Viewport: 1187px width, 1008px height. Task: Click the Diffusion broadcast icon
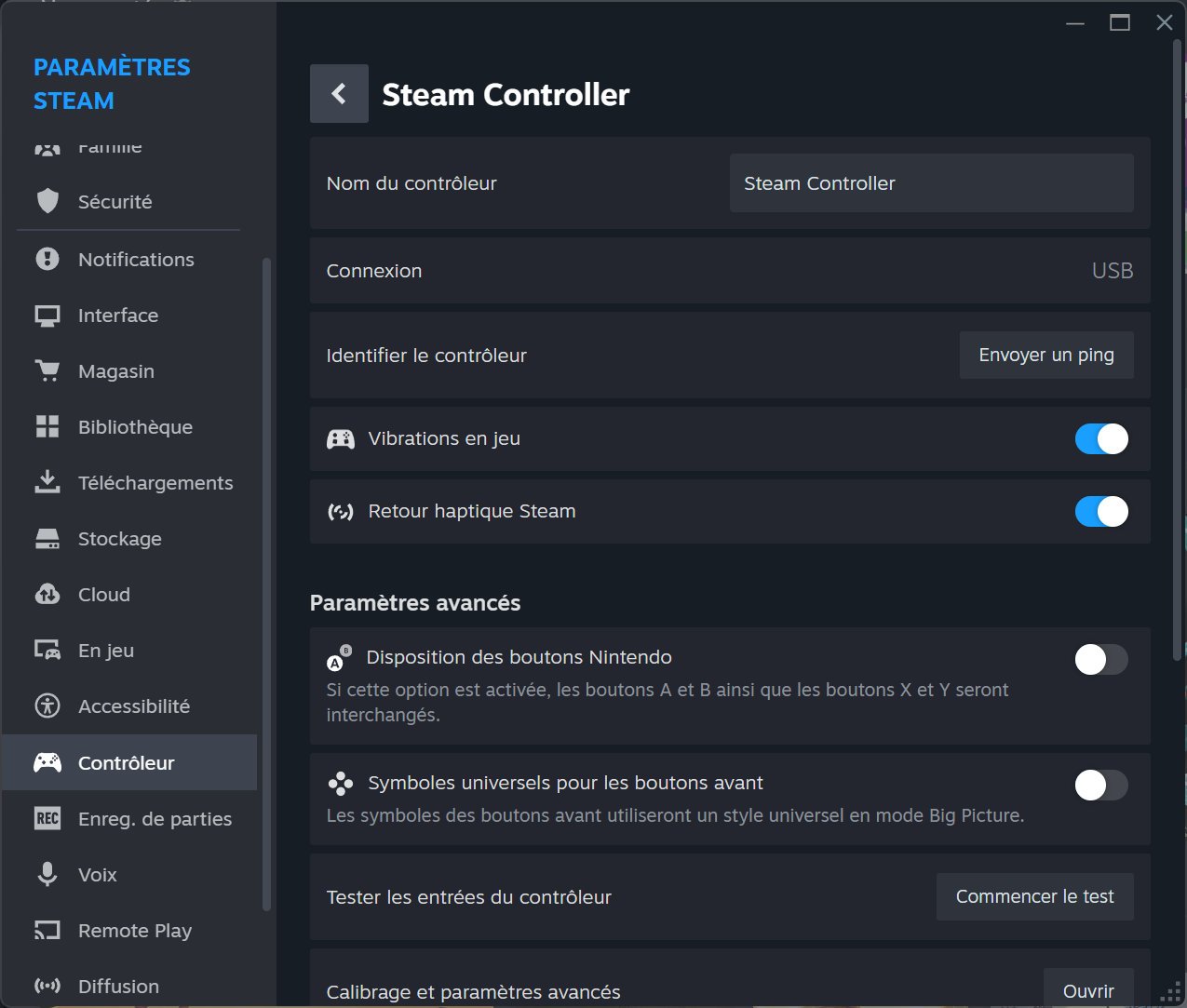(47, 986)
